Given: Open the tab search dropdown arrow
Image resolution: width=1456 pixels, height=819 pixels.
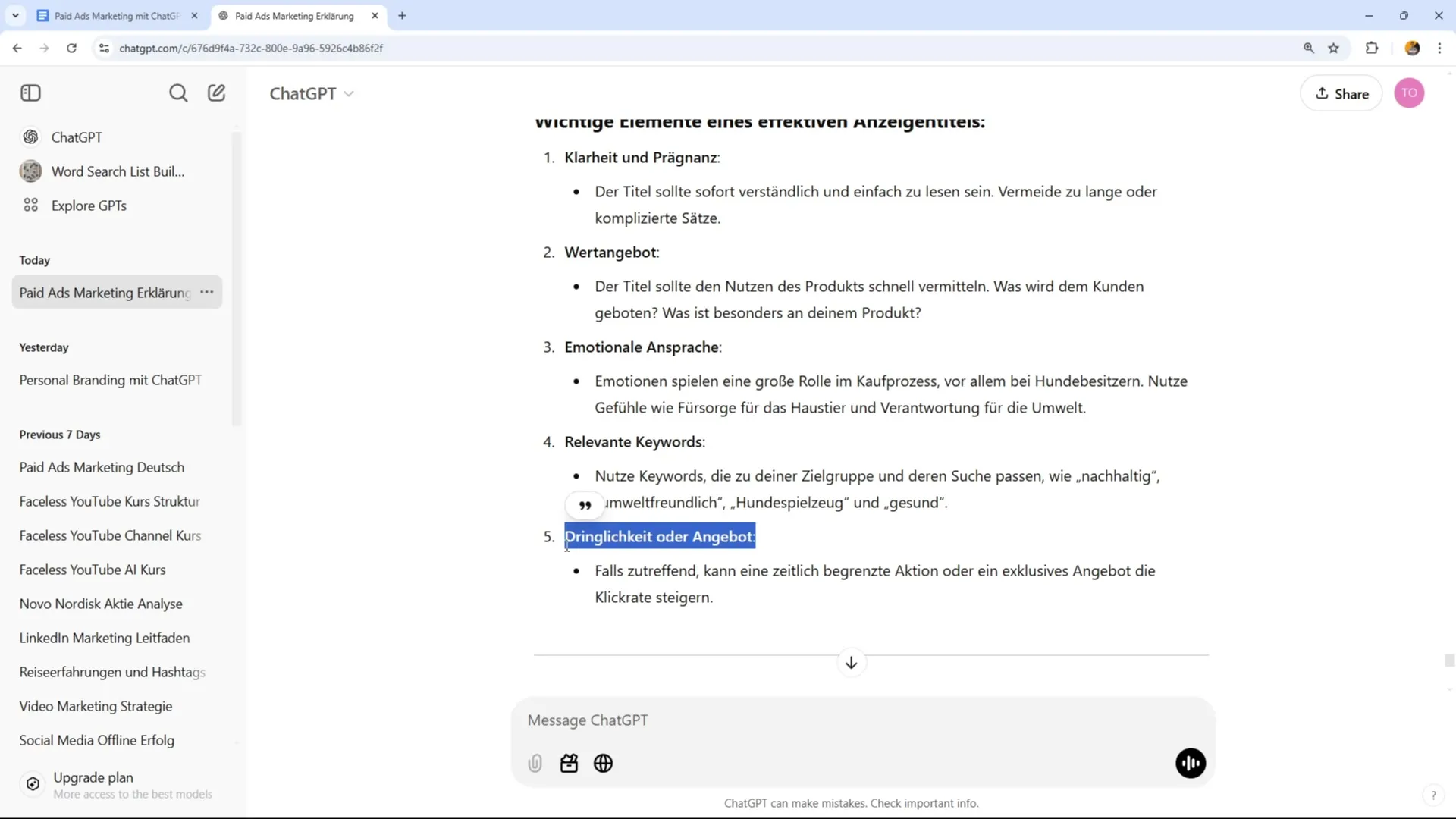Looking at the screenshot, I should coord(15,15).
